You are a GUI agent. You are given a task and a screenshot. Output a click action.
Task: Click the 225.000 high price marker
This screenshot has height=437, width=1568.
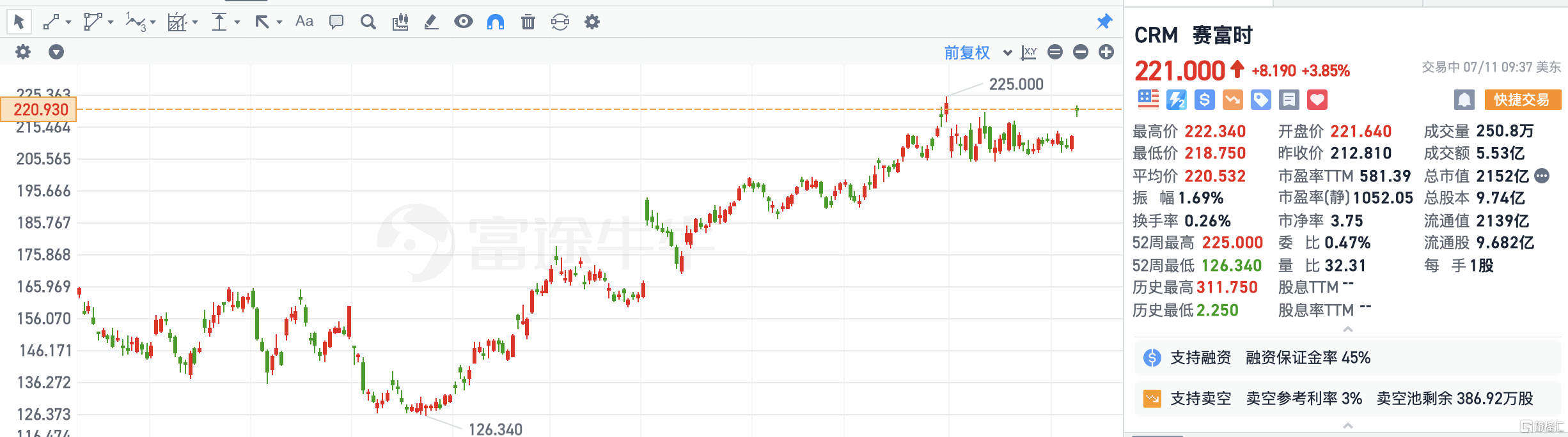pyautogui.click(x=1016, y=84)
